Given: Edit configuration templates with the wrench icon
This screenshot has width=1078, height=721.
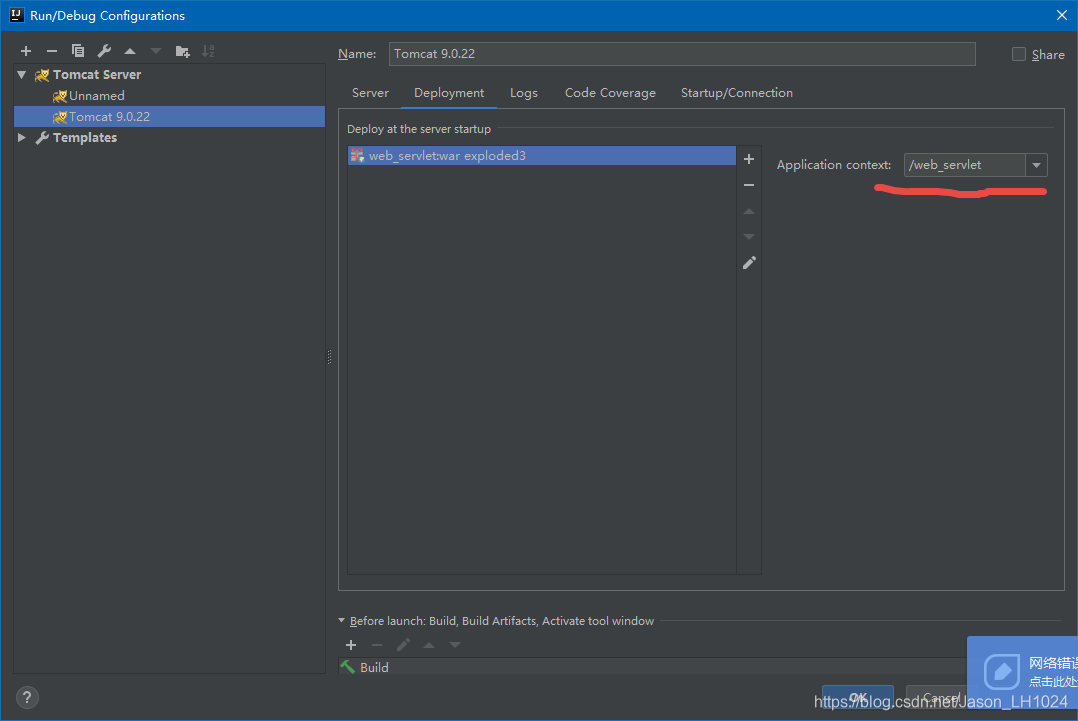Looking at the screenshot, I should (x=103, y=50).
